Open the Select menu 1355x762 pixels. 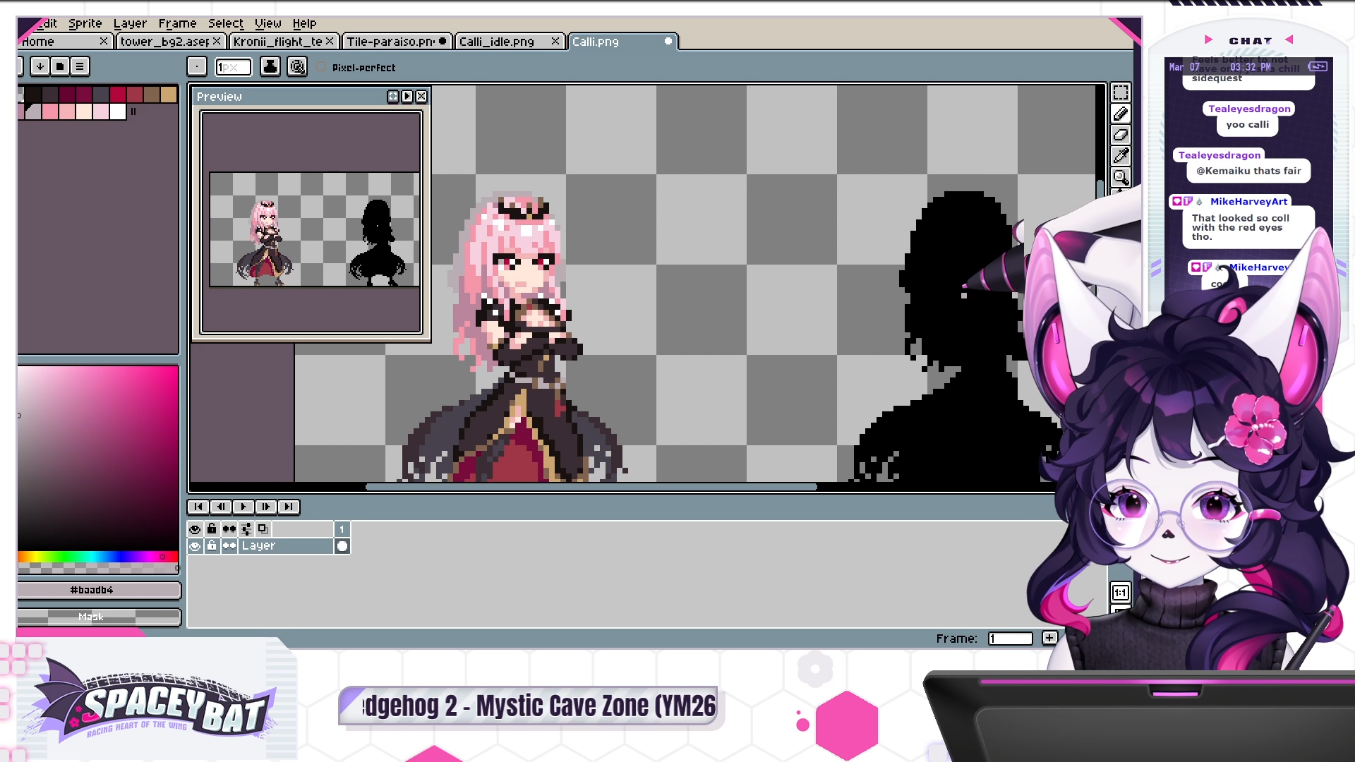tap(226, 23)
